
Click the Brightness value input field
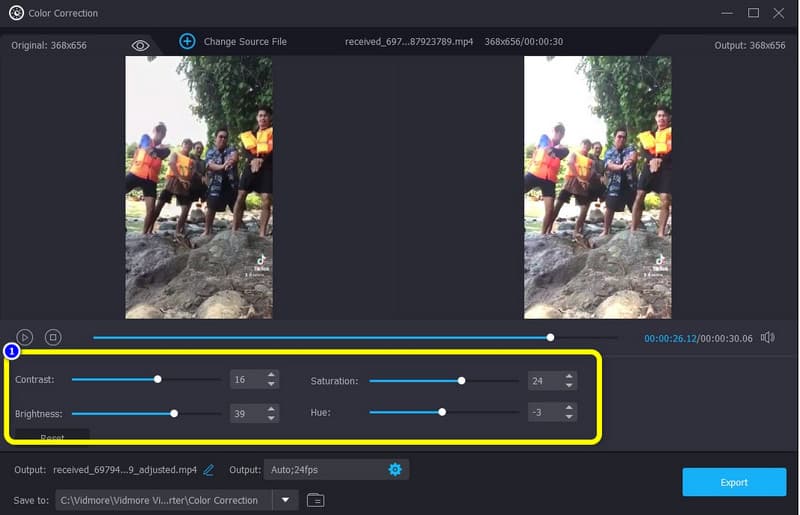coord(246,413)
